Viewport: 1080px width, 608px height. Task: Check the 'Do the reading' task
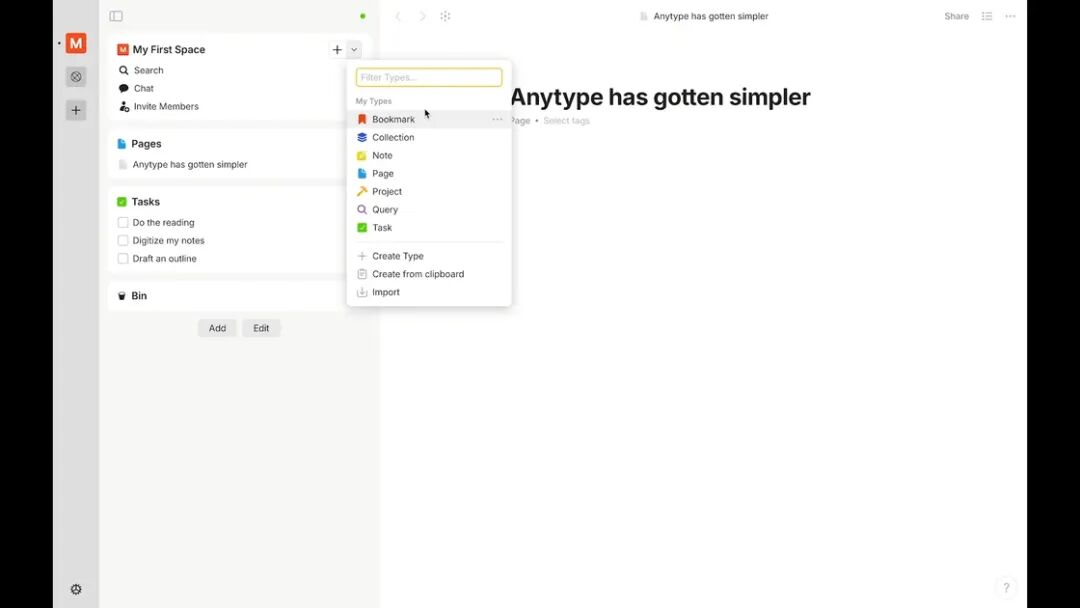[123, 222]
